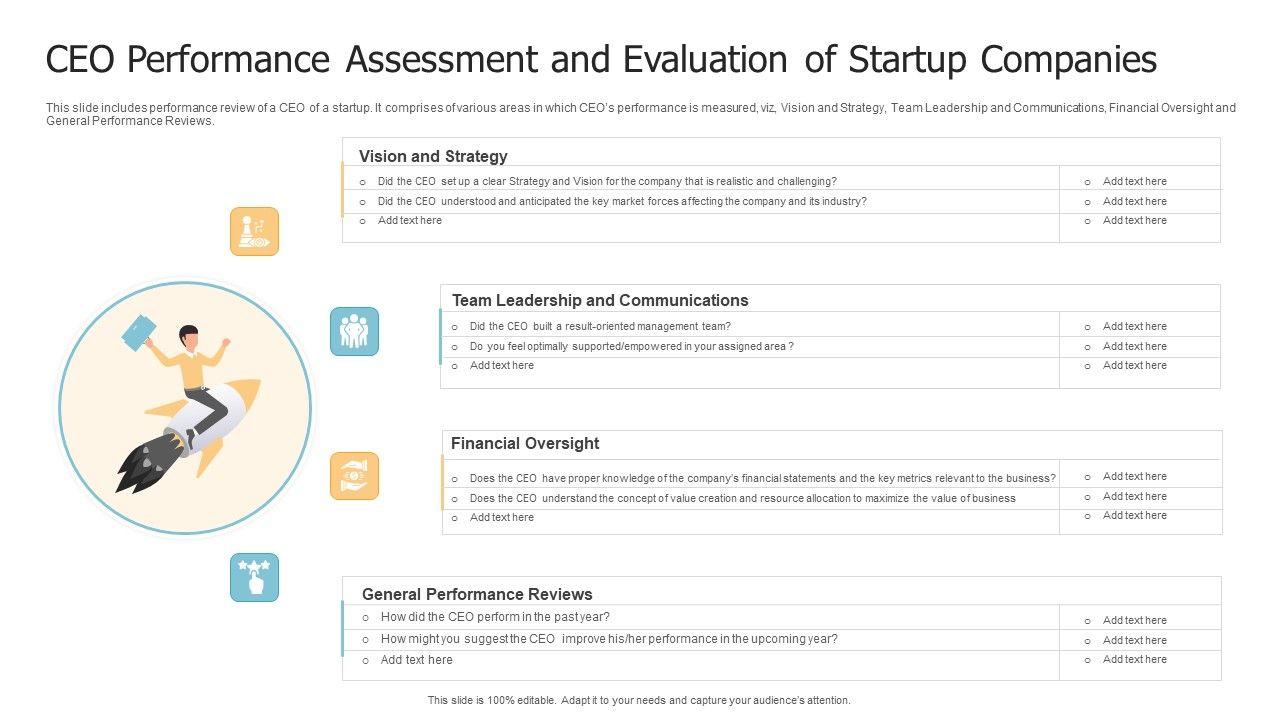Screen dimensions: 1280x720
Task: Click the Vision and Strategy heading
Action: (433, 156)
